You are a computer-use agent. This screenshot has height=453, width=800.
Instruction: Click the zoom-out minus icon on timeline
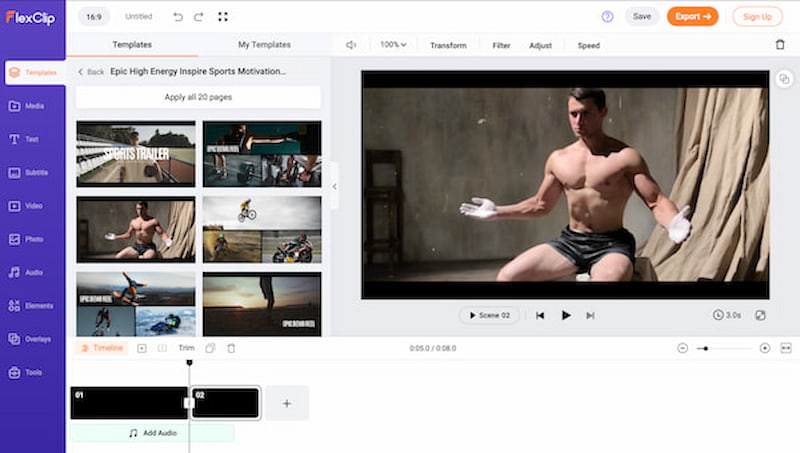[x=682, y=348]
